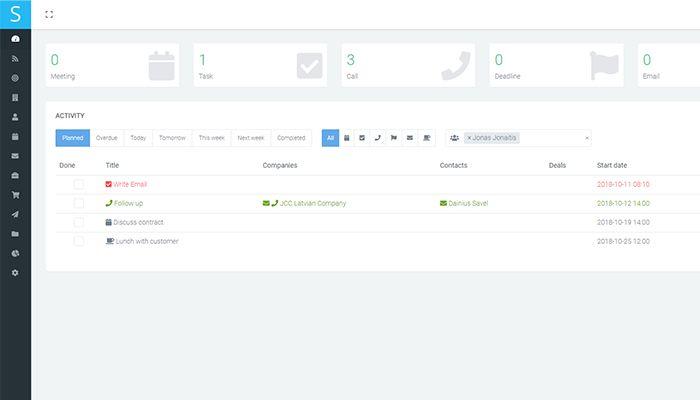The width and height of the screenshot is (700, 400).
Task: Filter activities by lunch coffee cup icon
Action: [x=427, y=138]
